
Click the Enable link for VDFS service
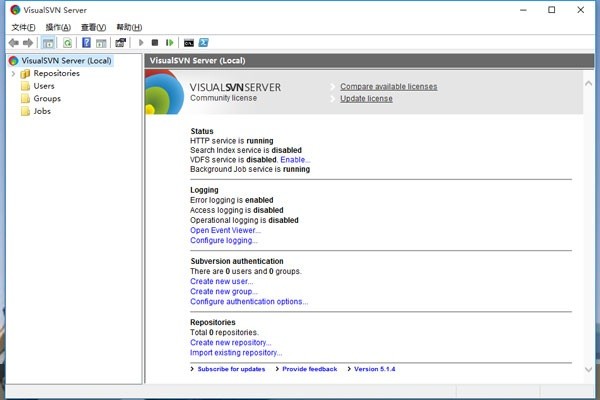(x=295, y=160)
